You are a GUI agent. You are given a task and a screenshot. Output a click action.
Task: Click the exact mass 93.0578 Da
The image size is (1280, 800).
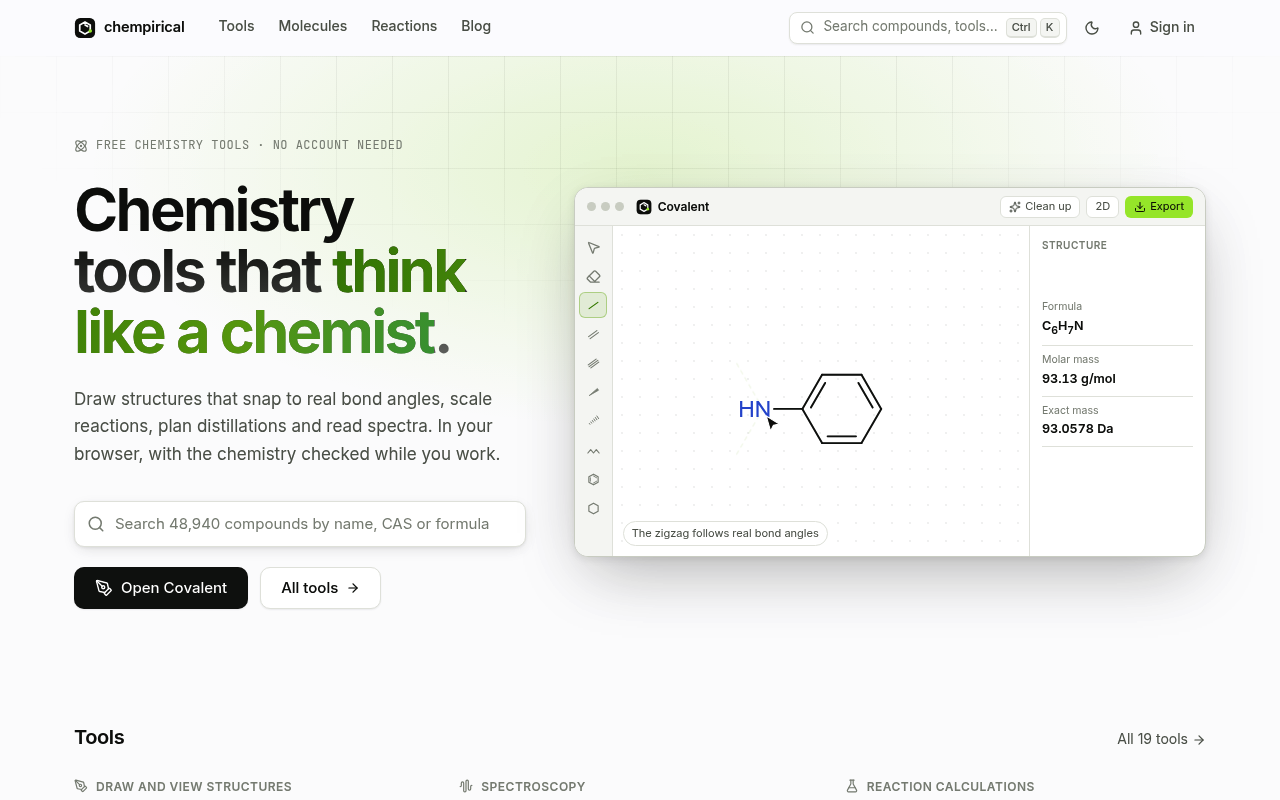(1078, 429)
